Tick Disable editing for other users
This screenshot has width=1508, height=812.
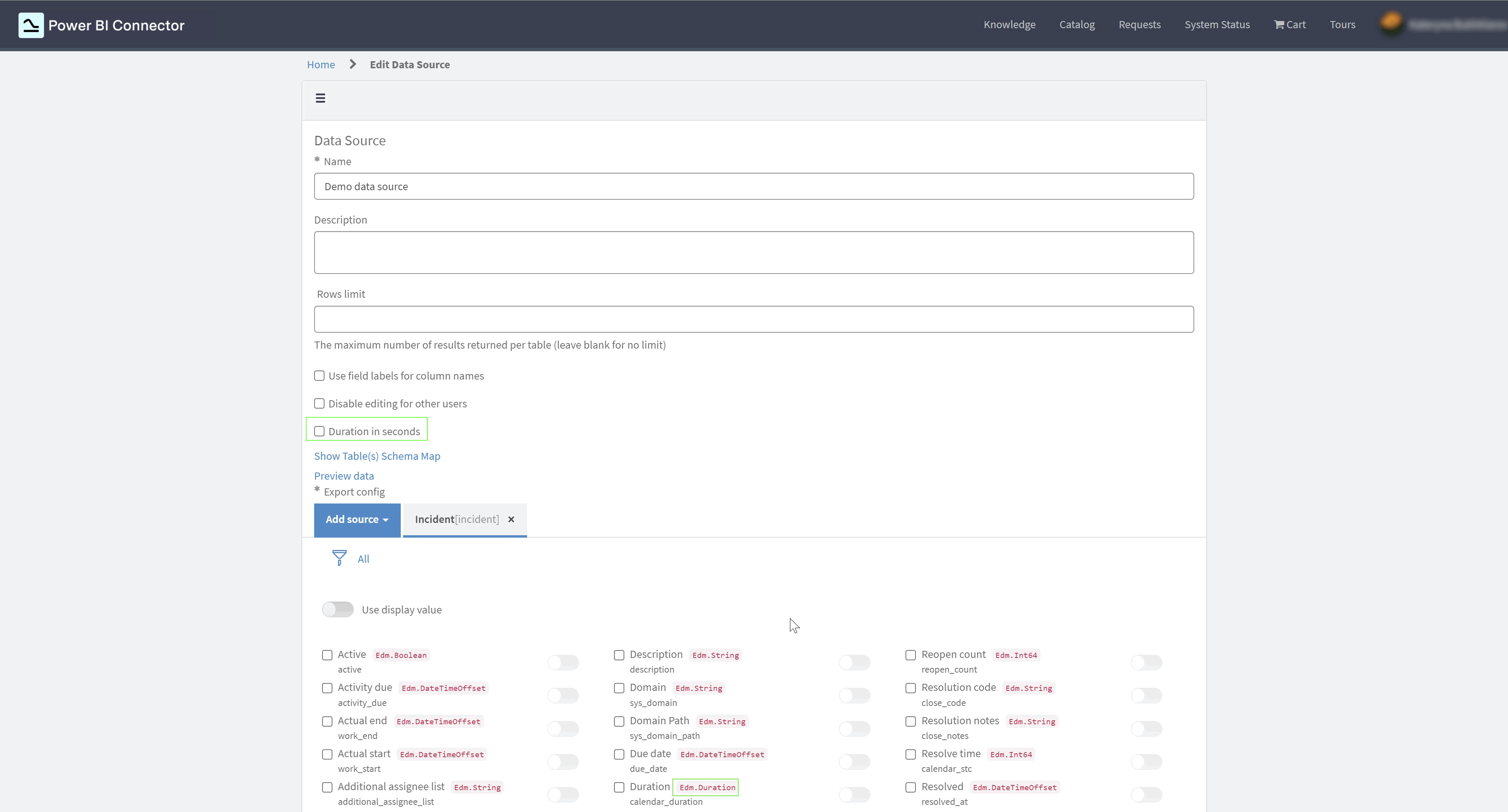tap(320, 403)
